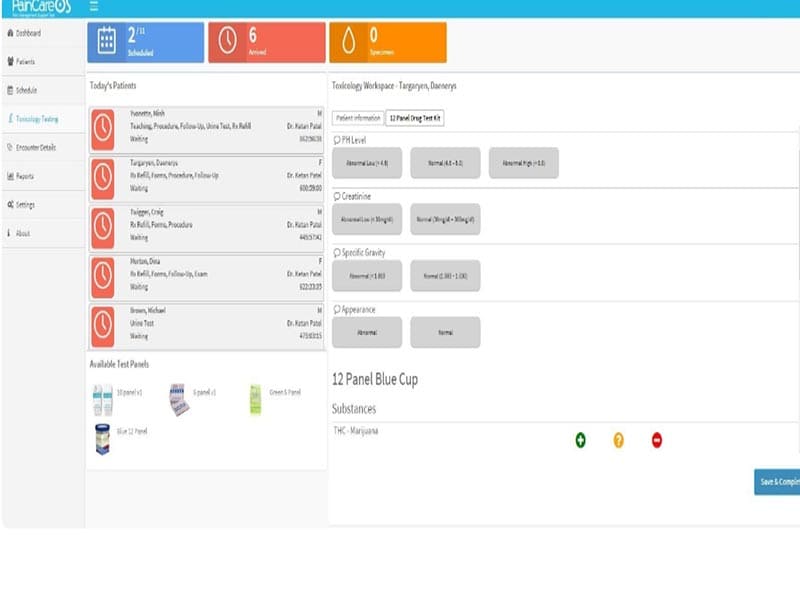Select patient name Yvonette, Minh
The height and width of the screenshot is (600, 800).
point(147,113)
